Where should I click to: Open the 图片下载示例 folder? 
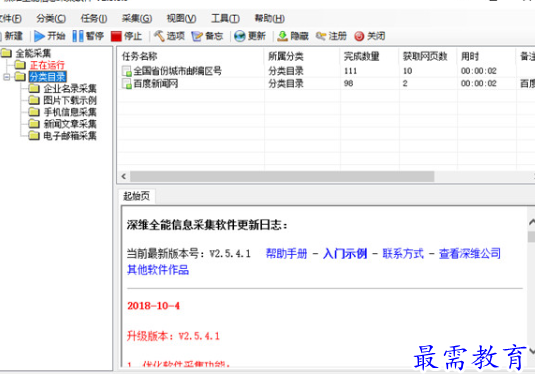[70, 100]
